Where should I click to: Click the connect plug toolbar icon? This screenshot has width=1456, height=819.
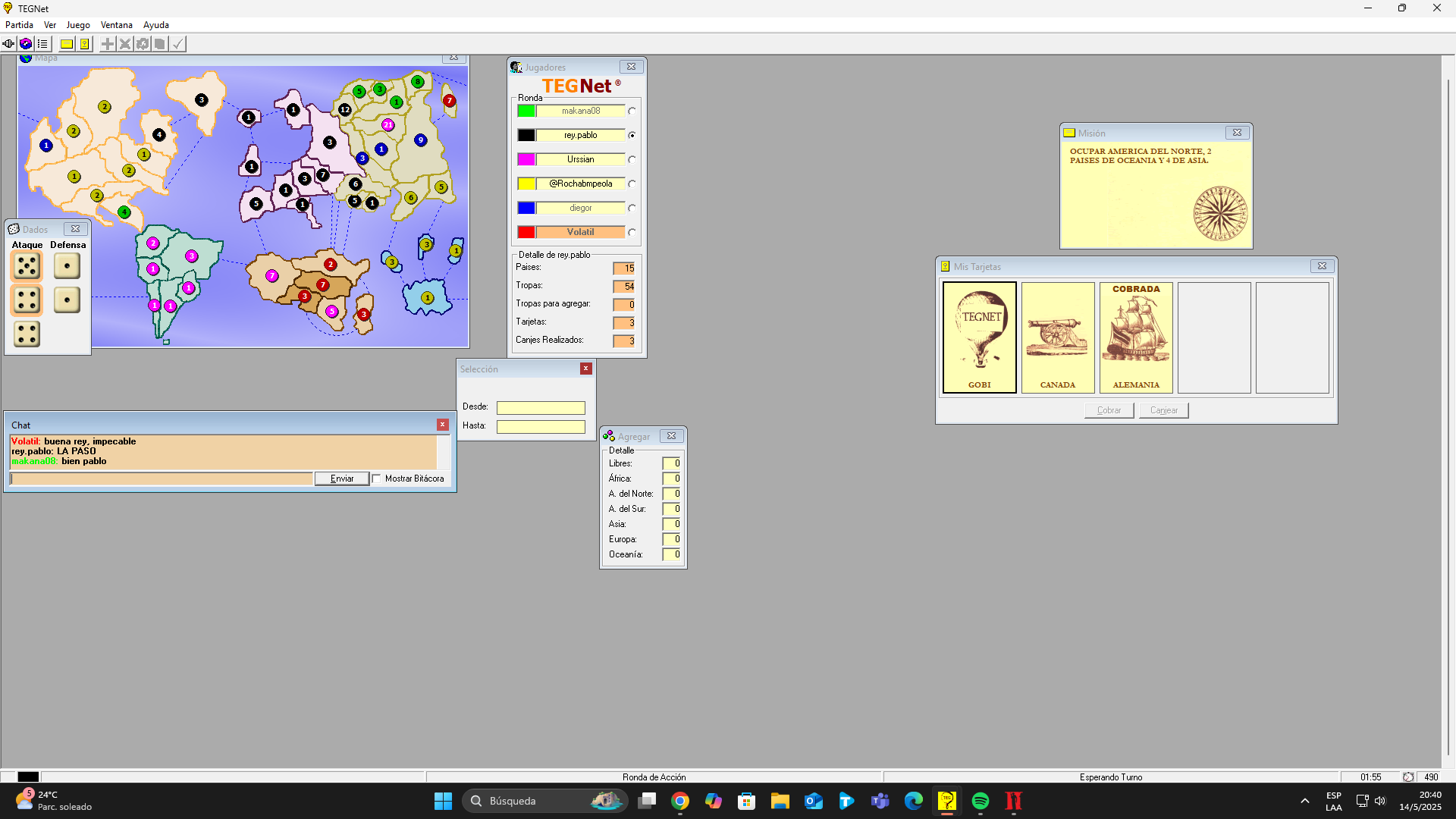tap(8, 44)
